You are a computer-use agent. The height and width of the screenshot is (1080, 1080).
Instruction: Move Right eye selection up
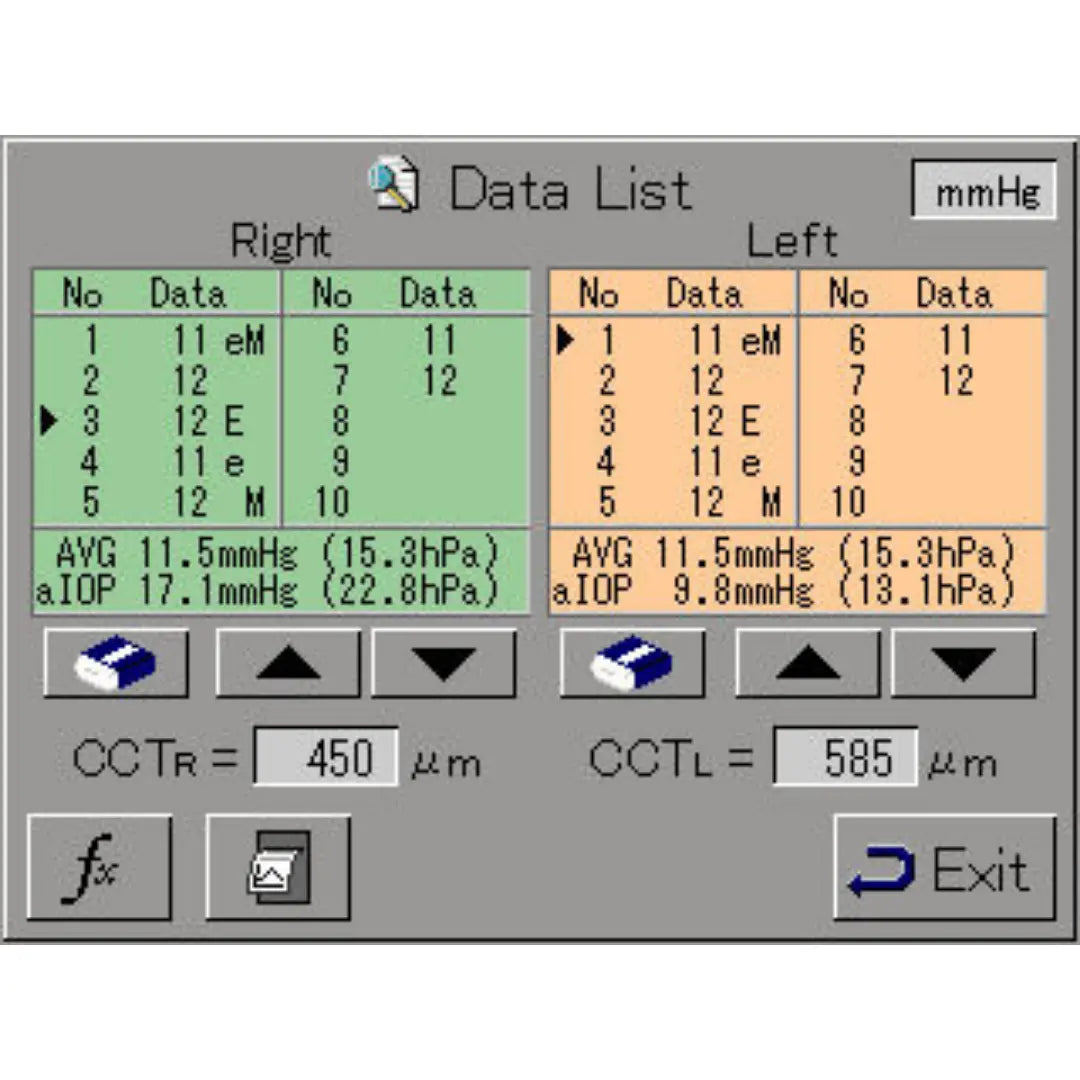pos(288,662)
